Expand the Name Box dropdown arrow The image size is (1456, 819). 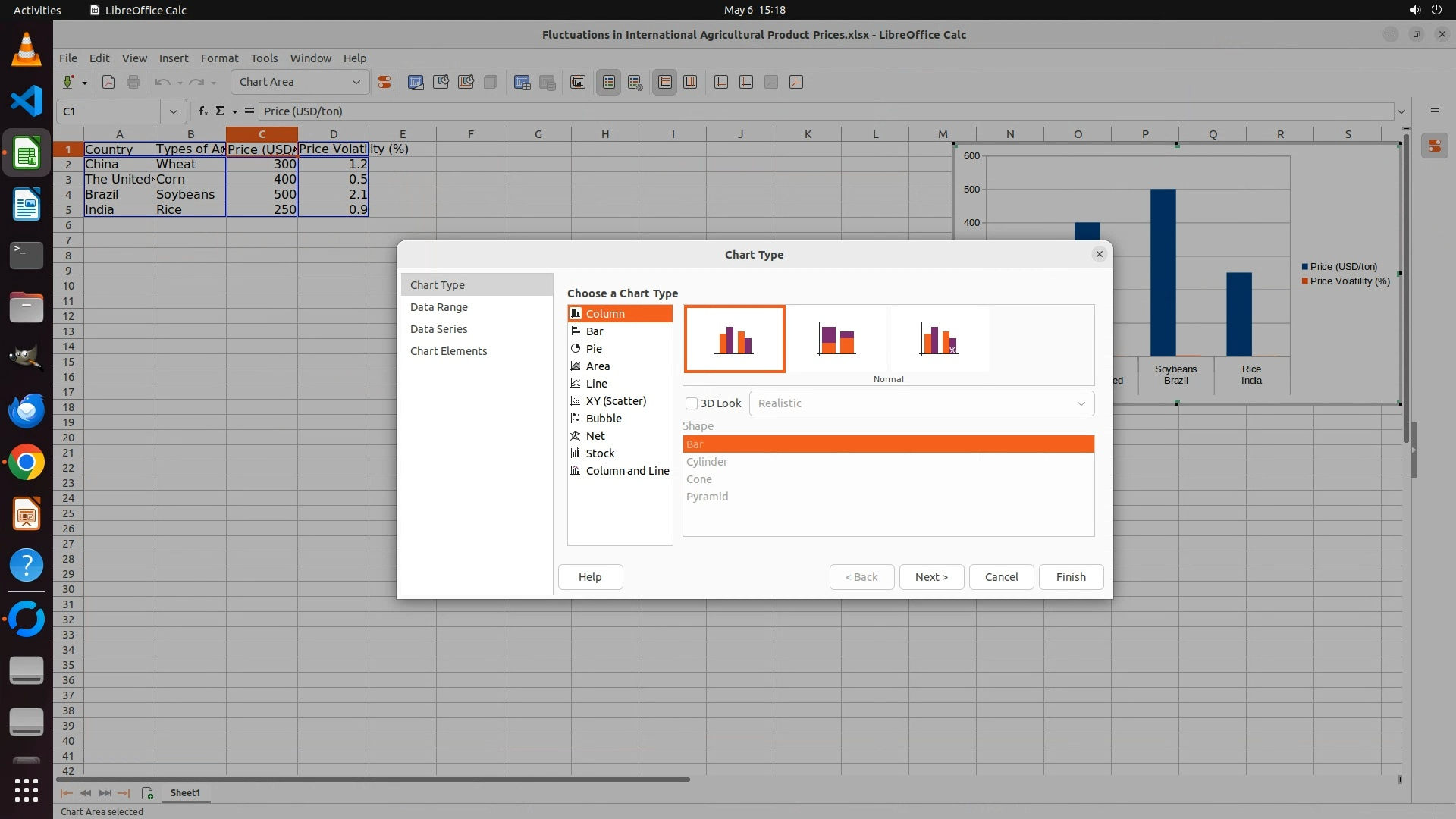point(174,111)
